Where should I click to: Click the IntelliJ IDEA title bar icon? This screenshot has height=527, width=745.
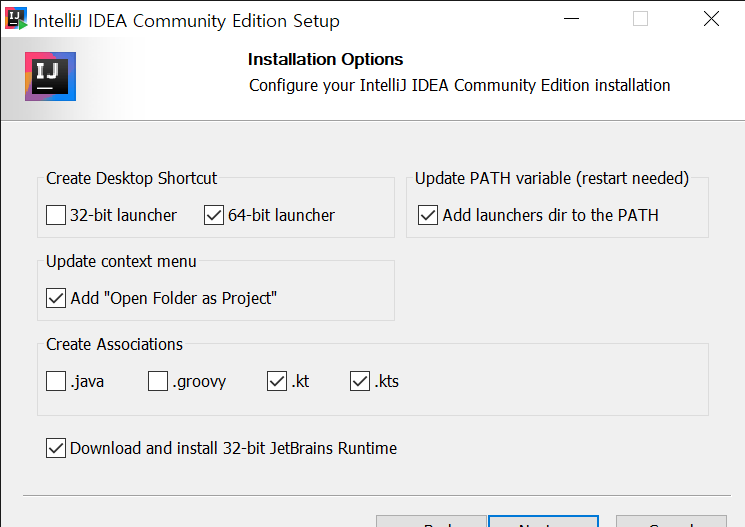[x=16, y=19]
